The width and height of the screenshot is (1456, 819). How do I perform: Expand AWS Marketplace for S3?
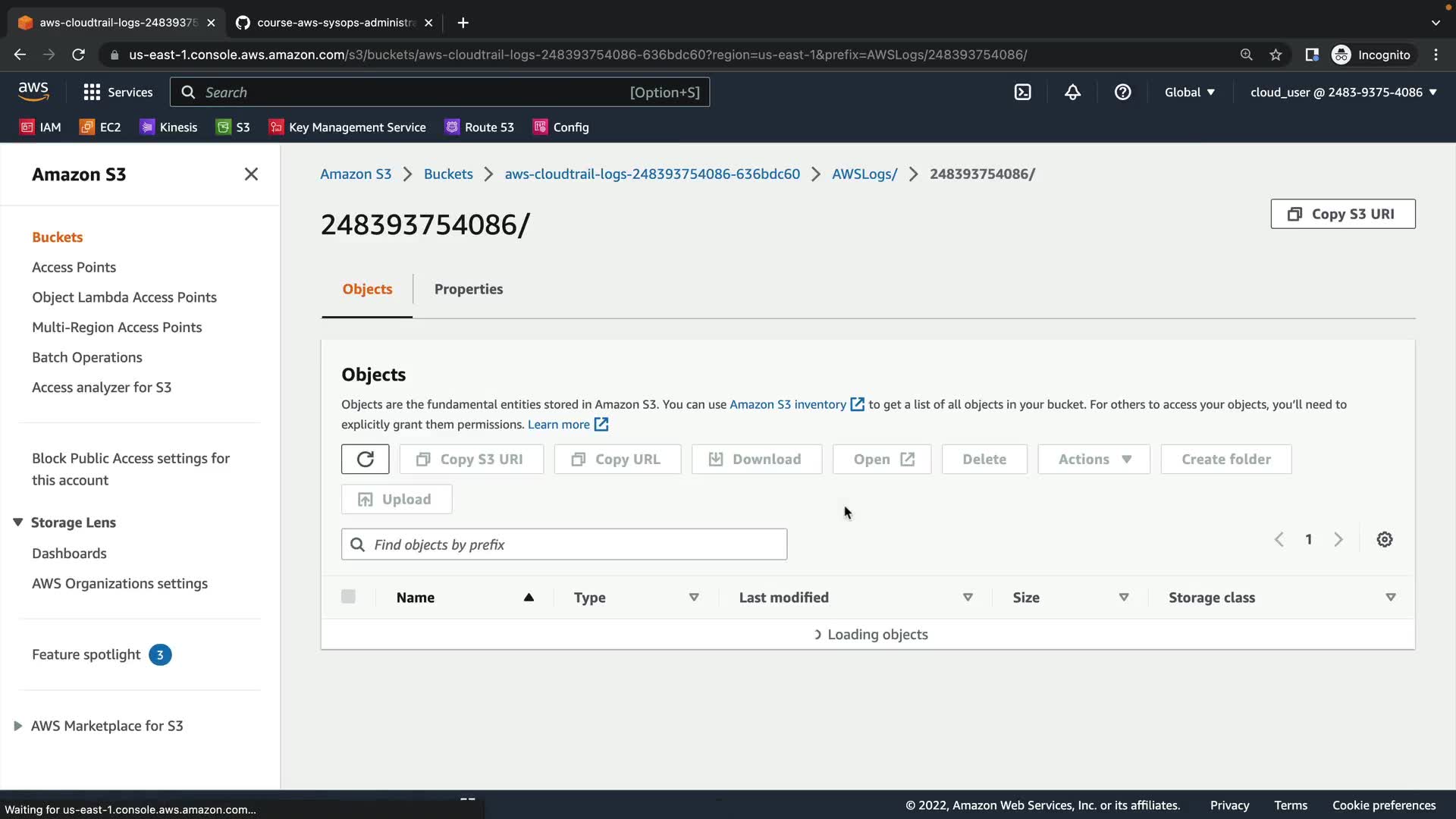[x=18, y=726]
